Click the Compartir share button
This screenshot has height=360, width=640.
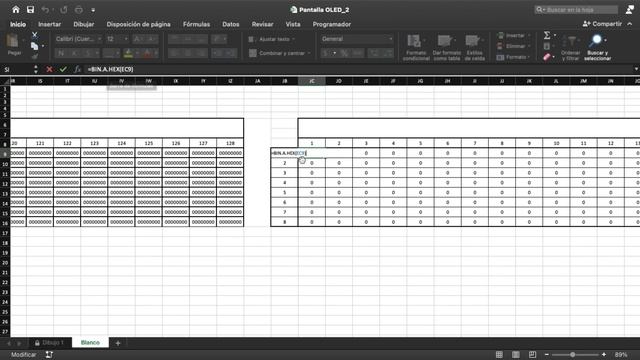[x=602, y=24]
